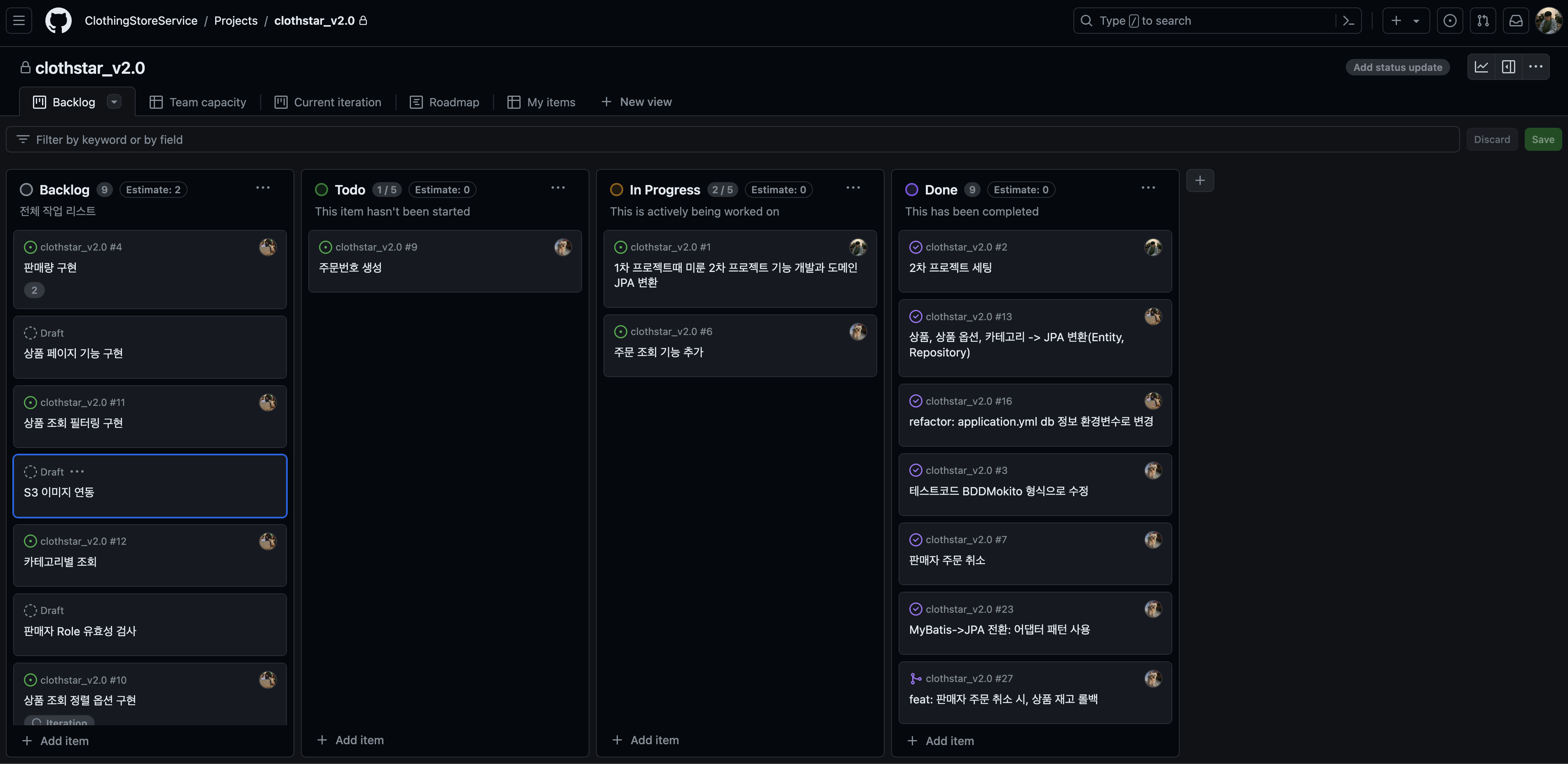The image size is (1568, 764).
Task: Open the command palette icon
Action: pos(1348,21)
